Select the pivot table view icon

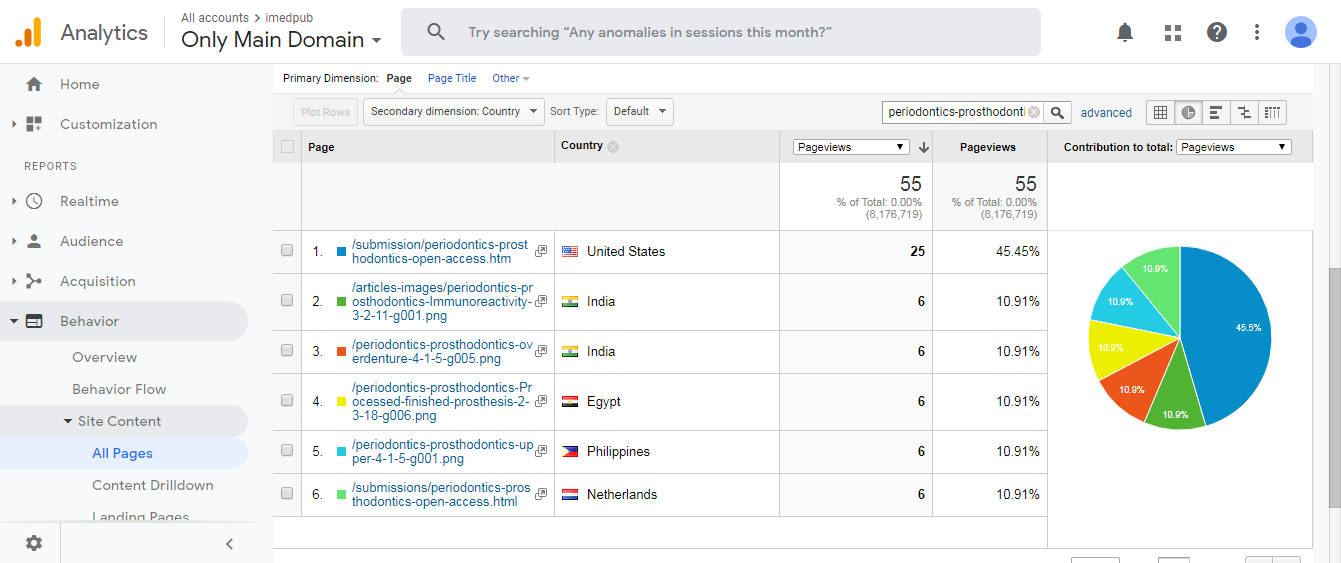1273,112
